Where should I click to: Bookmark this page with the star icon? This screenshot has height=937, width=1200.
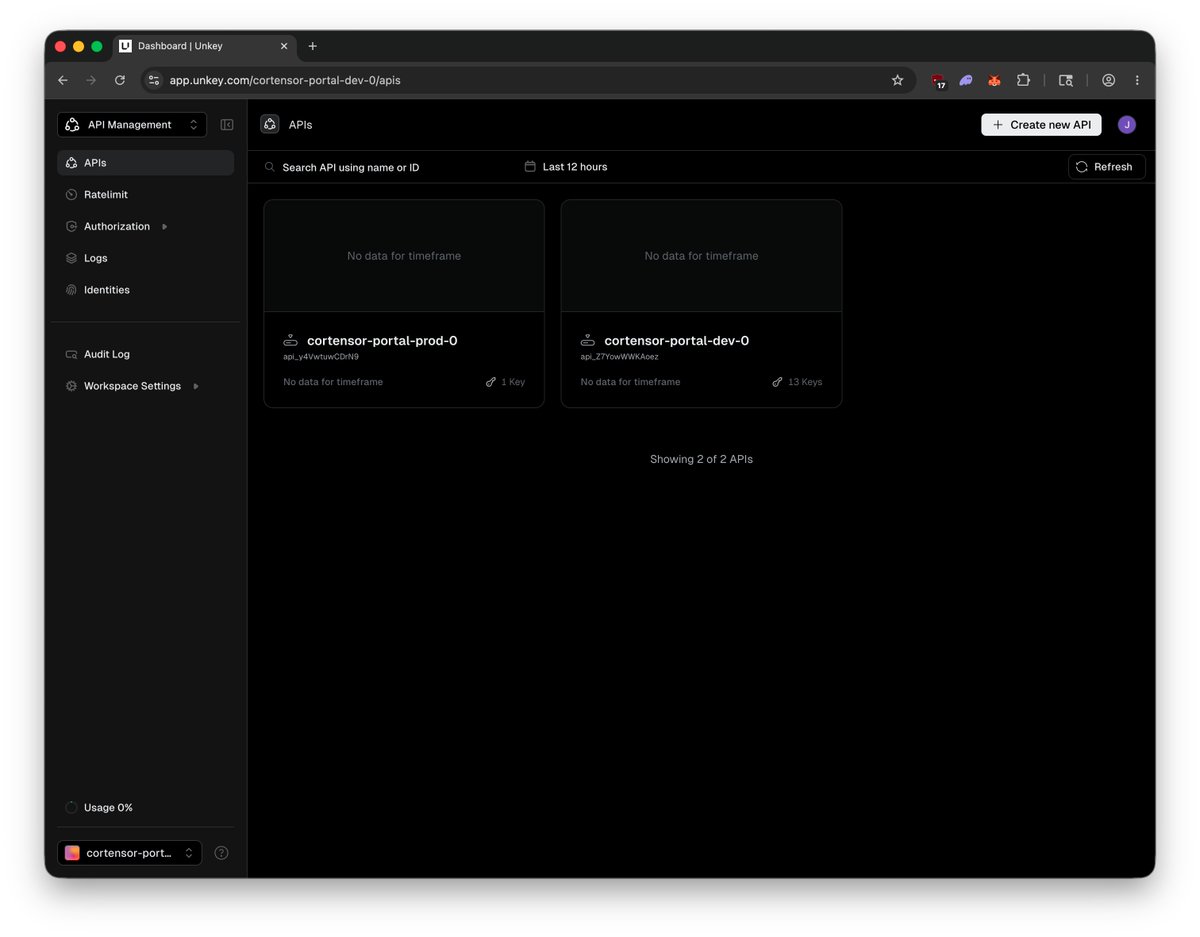point(897,80)
